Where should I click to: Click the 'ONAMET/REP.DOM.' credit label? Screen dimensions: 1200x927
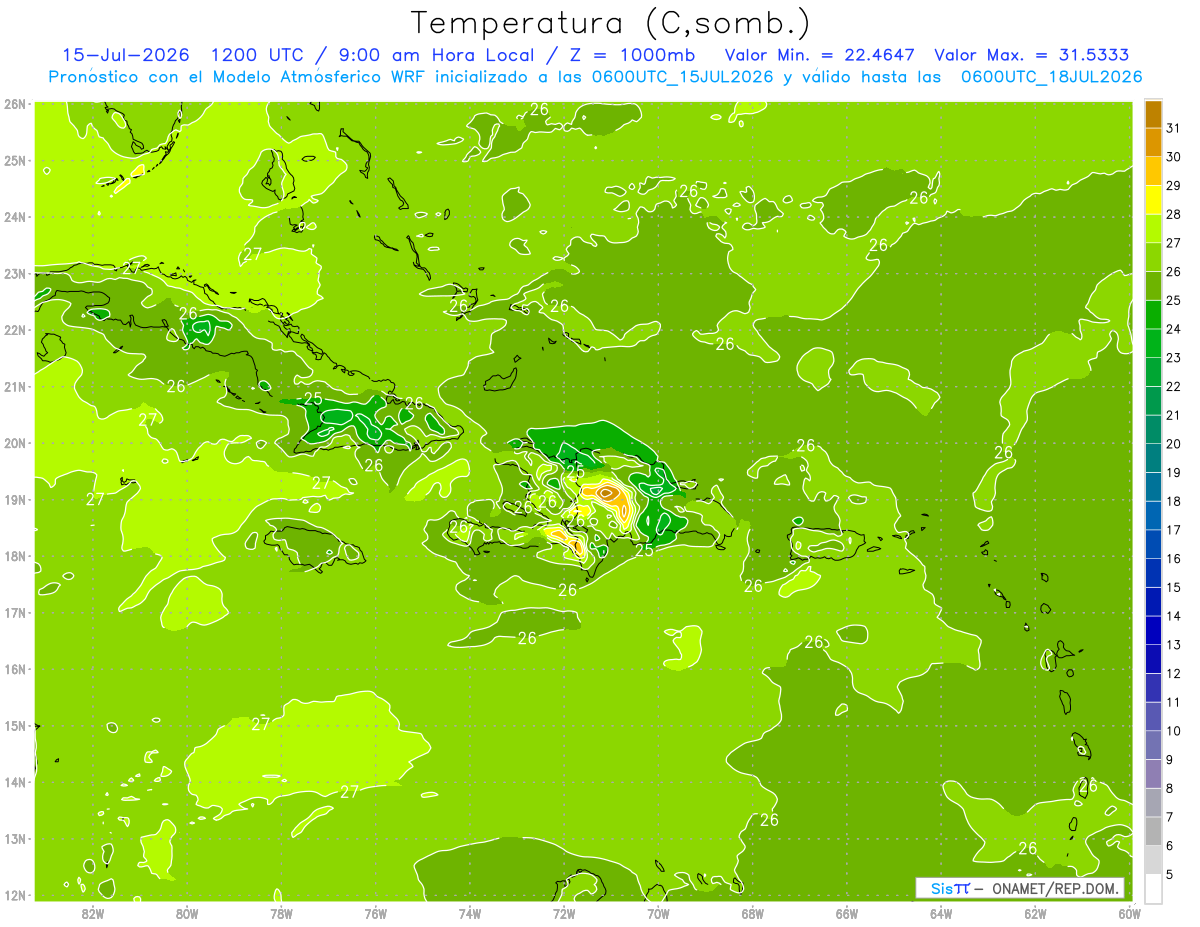[1054, 888]
